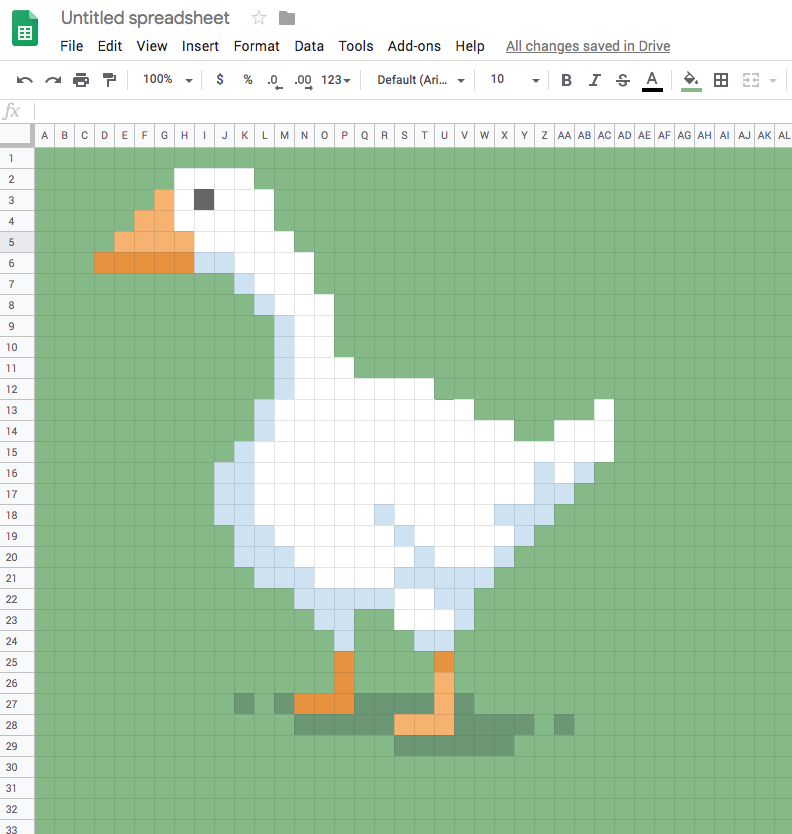Open the Format menu
The width and height of the screenshot is (792, 834).
point(256,46)
